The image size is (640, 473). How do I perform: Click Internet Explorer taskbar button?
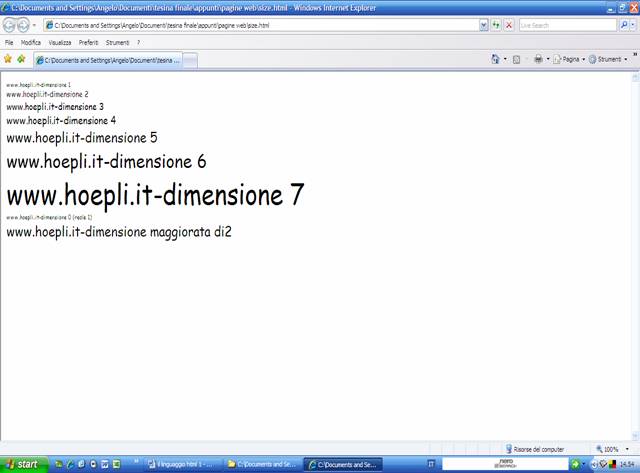pos(343,464)
